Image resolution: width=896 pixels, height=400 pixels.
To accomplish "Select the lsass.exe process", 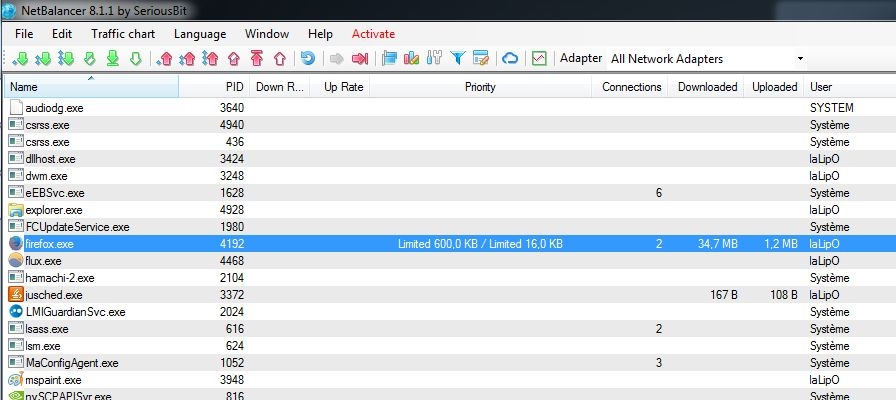I will pyautogui.click(x=450, y=329).
